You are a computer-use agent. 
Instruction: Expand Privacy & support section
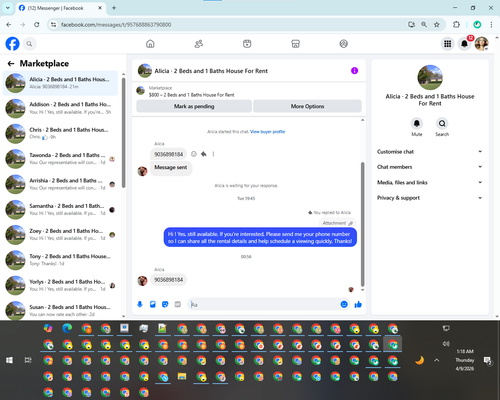(x=430, y=198)
